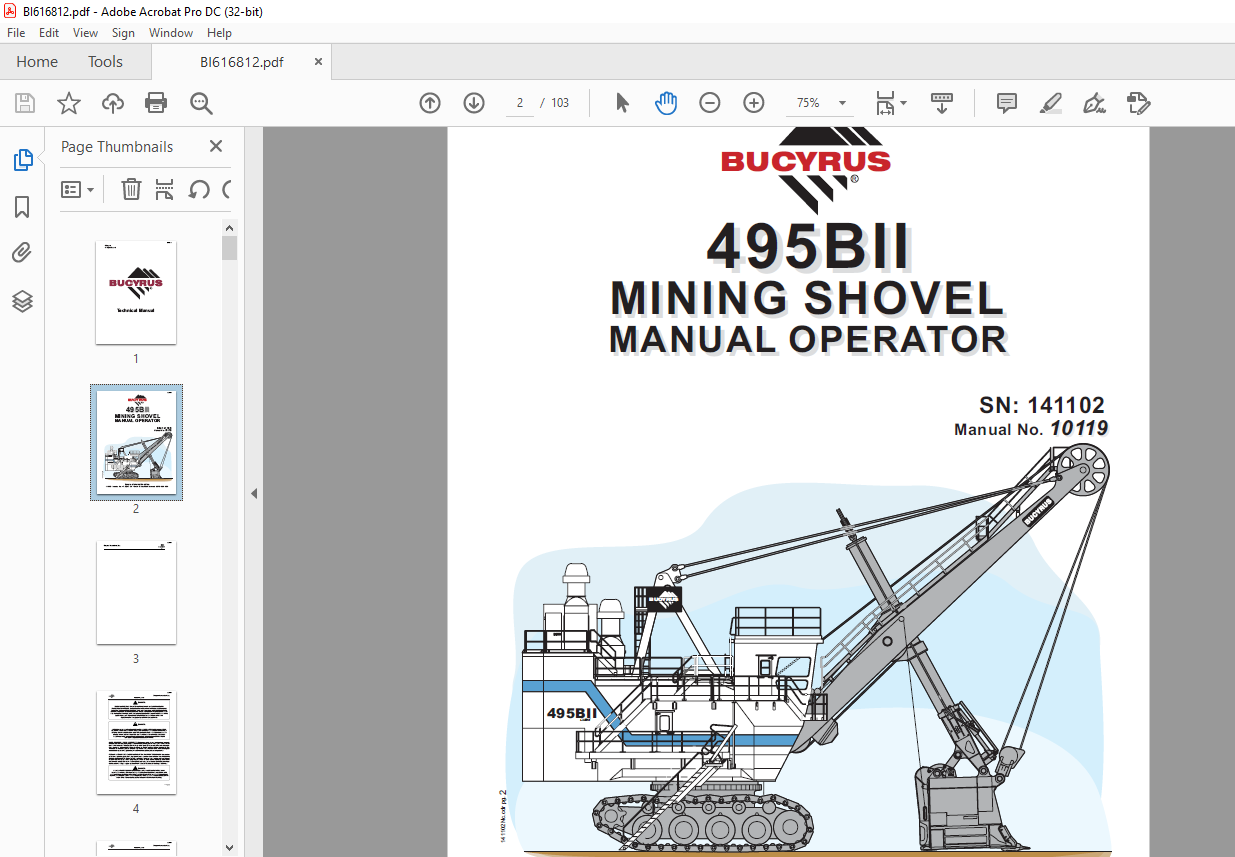Viewport: 1235px width, 857px height.
Task: Select page 2 thumbnail
Action: pos(136,443)
